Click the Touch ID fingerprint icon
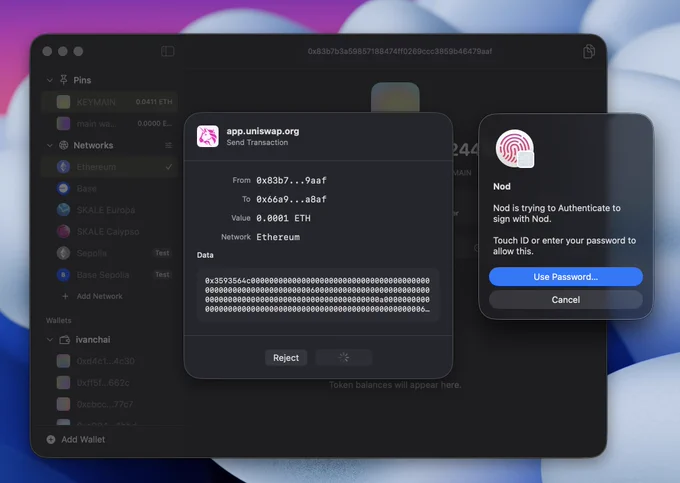Viewport: 680px width, 483px height. coord(515,148)
